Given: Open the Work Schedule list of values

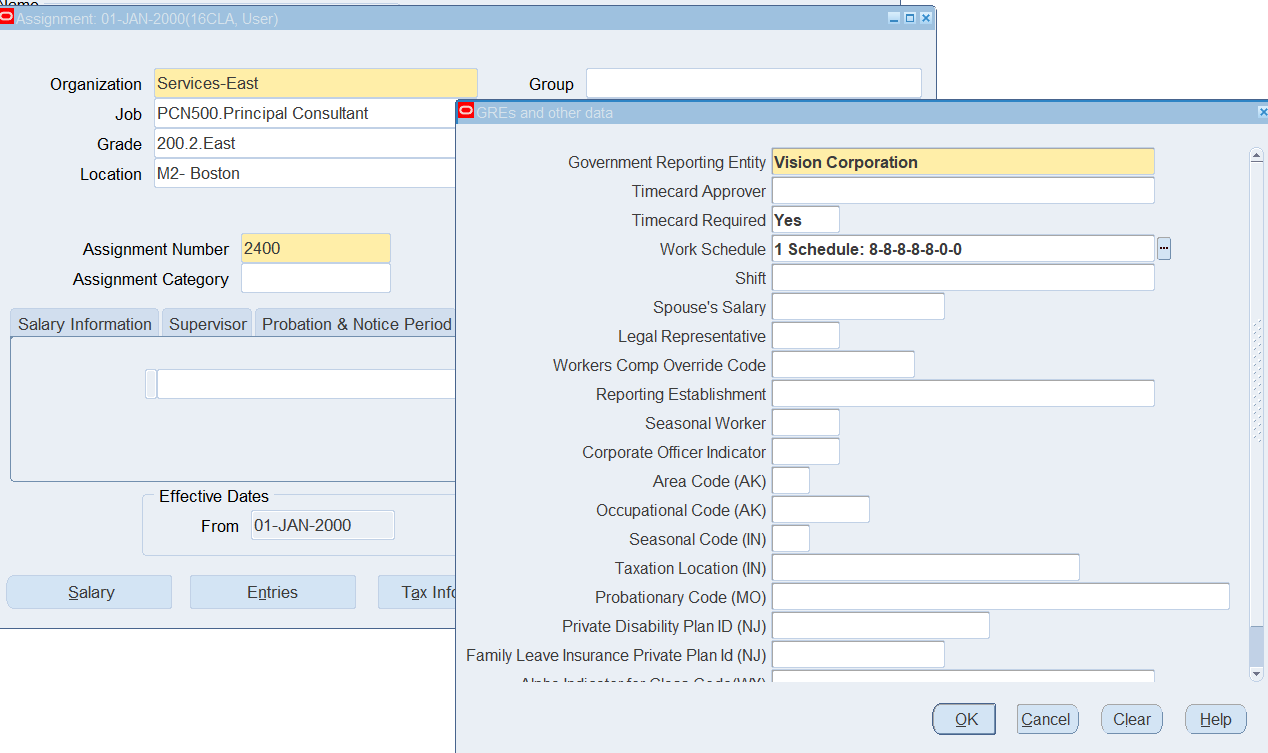Looking at the screenshot, I should (1164, 249).
